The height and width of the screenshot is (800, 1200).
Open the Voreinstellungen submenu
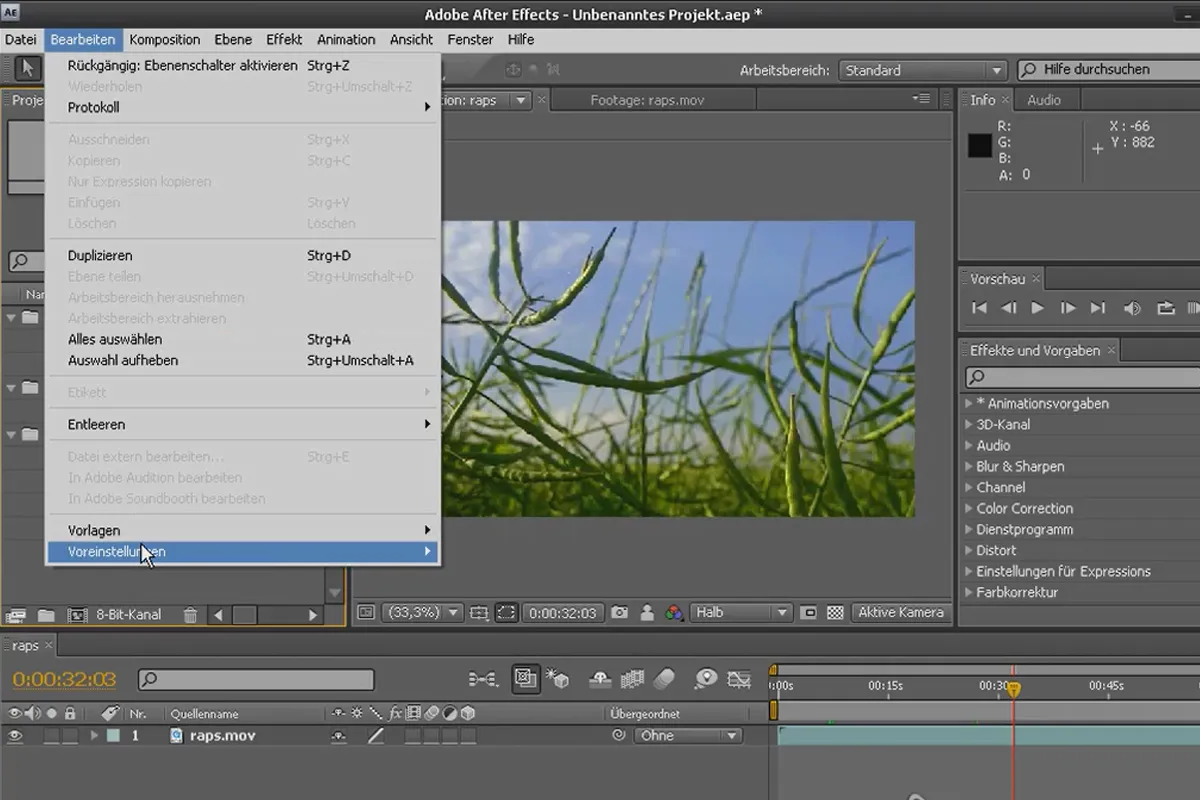point(243,552)
